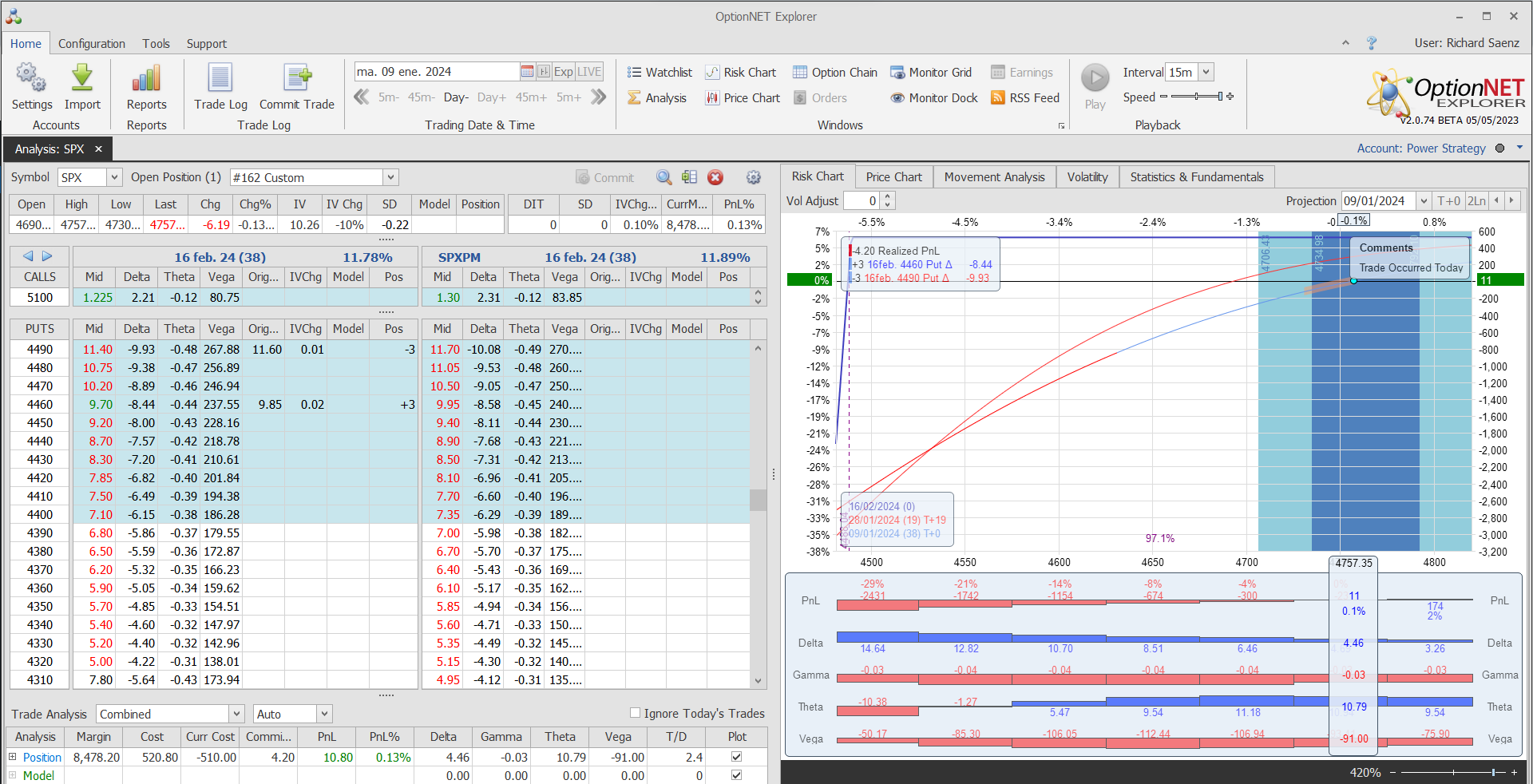Enable Ignore Today's Trades checkbox
Image resolution: width=1533 pixels, height=784 pixels.
[x=636, y=713]
